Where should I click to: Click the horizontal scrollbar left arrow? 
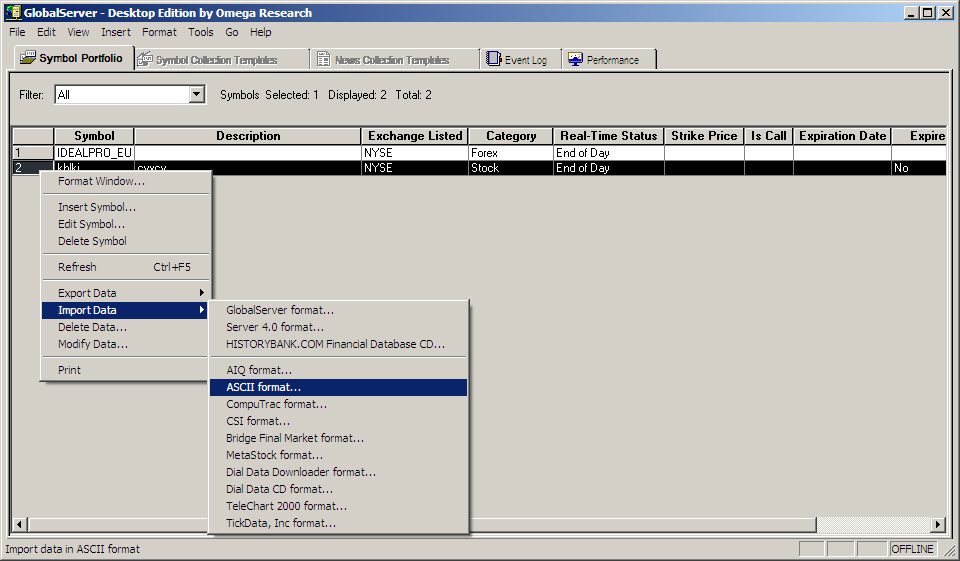pyautogui.click(x=20, y=524)
